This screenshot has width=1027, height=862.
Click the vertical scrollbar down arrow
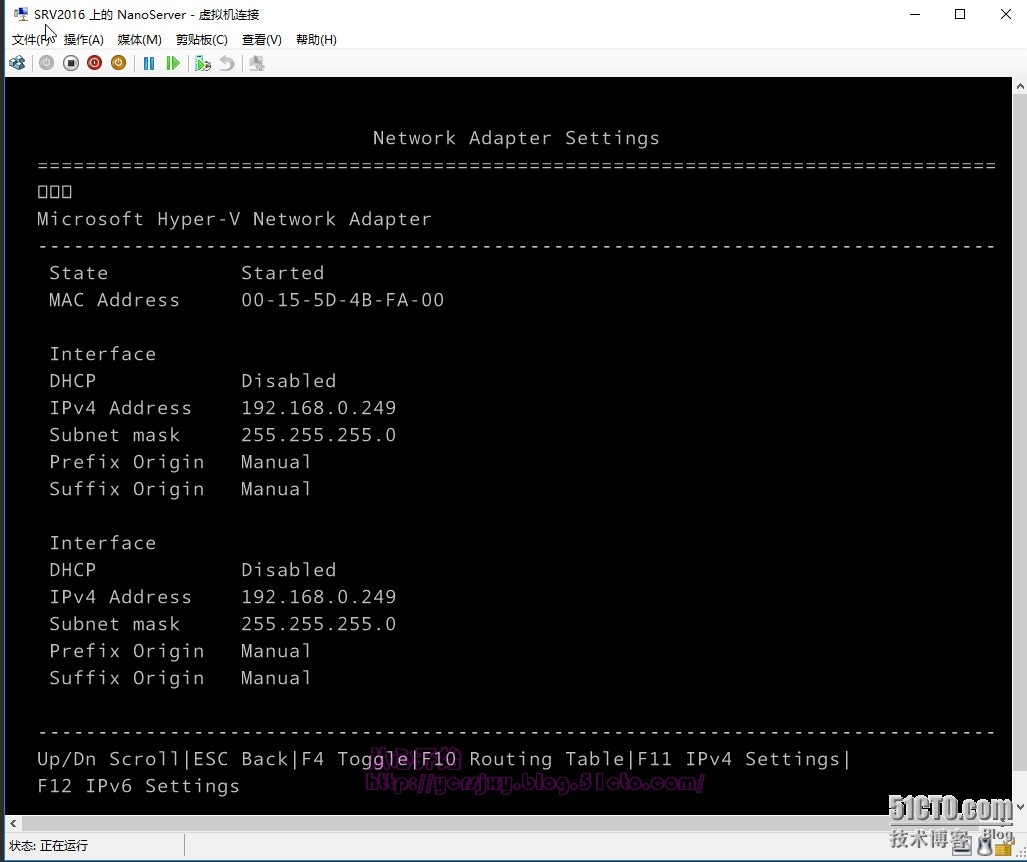click(1020, 807)
